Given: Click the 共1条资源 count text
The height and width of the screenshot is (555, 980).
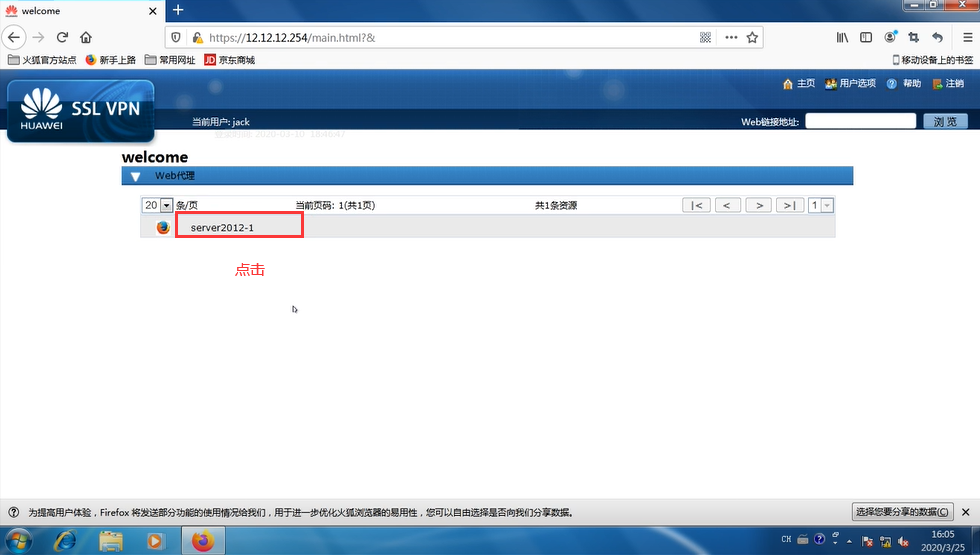Looking at the screenshot, I should (x=556, y=205).
